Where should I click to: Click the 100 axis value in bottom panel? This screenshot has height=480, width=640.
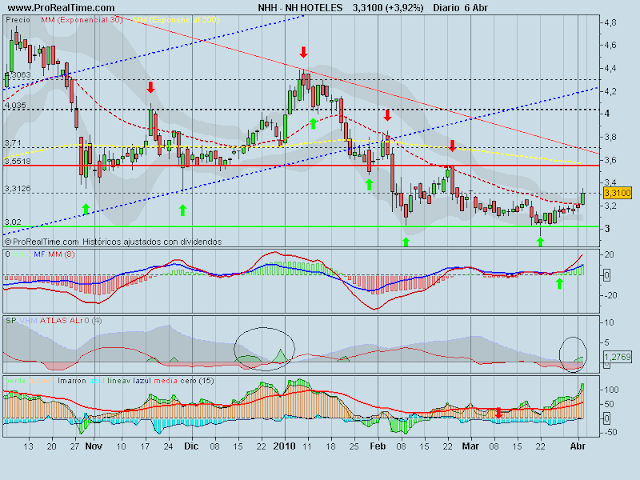point(612,390)
